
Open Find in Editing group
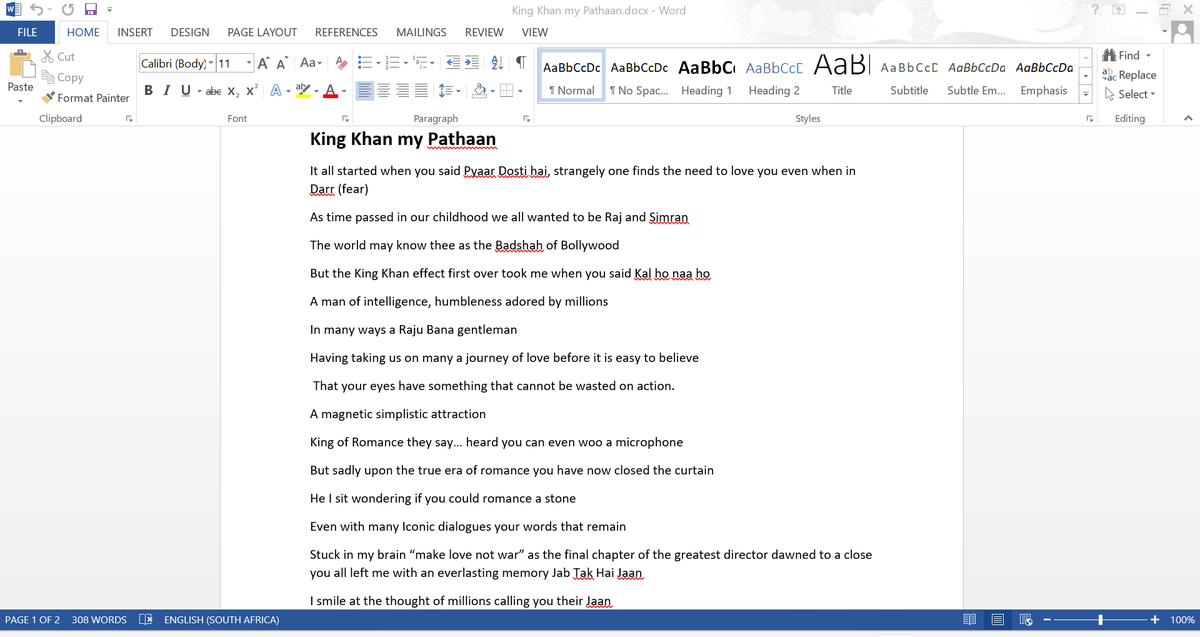click(1122, 56)
